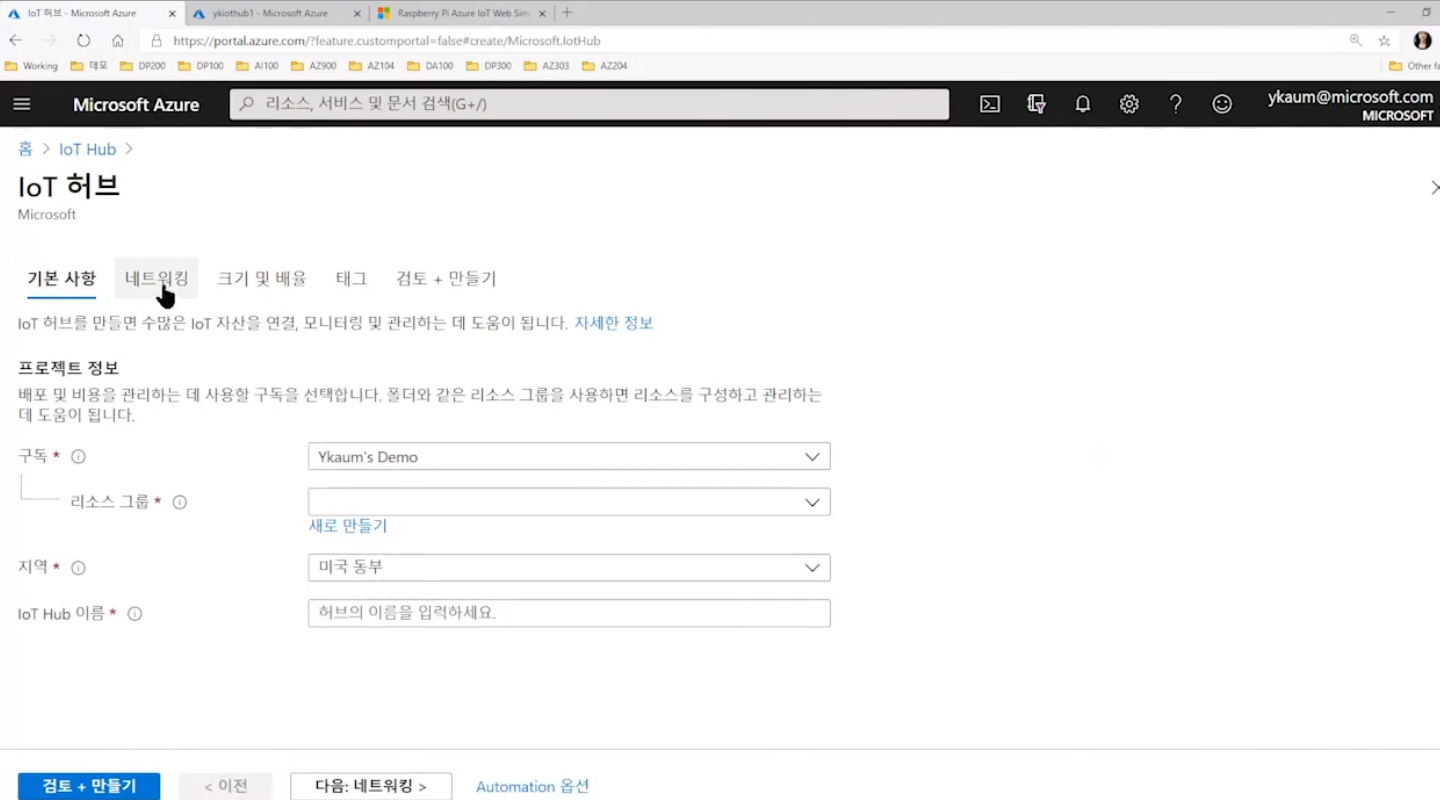Switch to the 네트워킹 tab
The width and height of the screenshot is (1440, 800).
[157, 279]
